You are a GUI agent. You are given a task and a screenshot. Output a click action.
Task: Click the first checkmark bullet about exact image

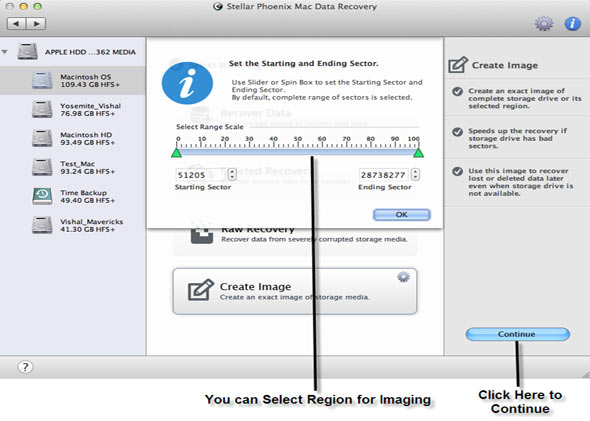(458, 91)
